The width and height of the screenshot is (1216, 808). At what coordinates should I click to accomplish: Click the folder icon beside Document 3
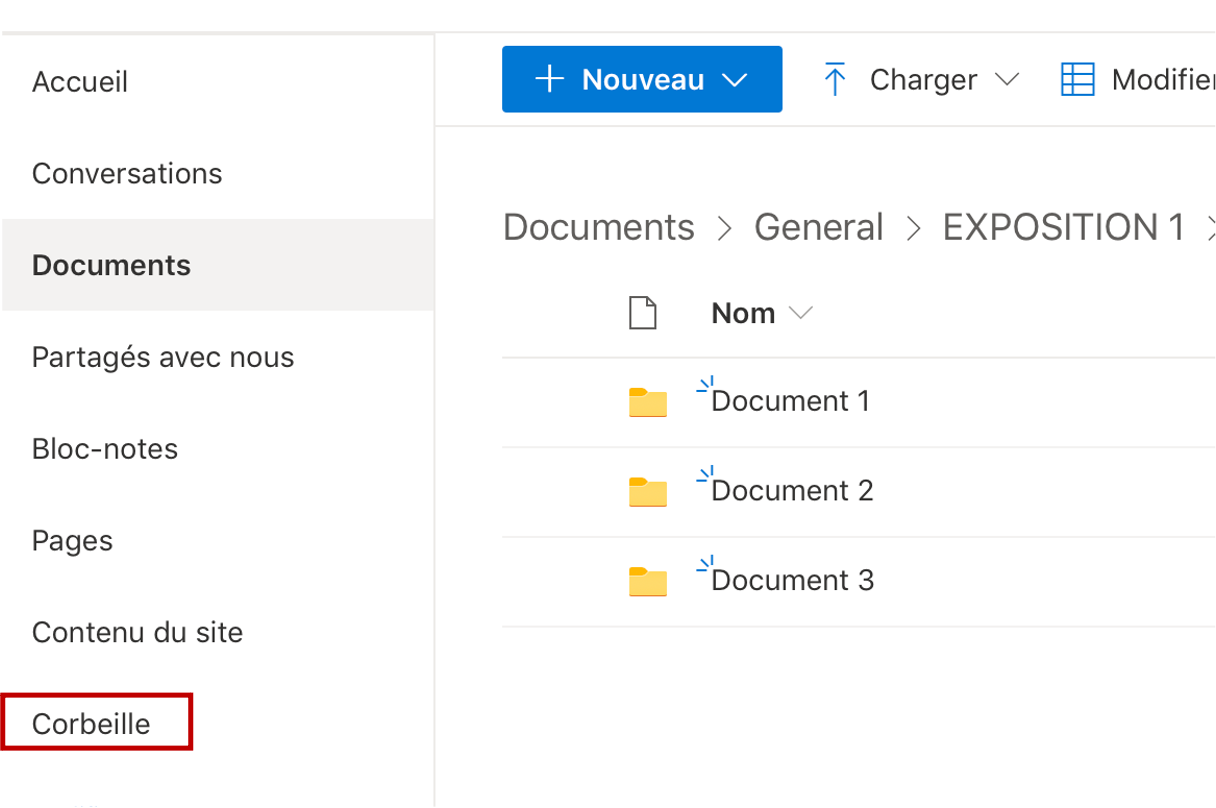(647, 581)
